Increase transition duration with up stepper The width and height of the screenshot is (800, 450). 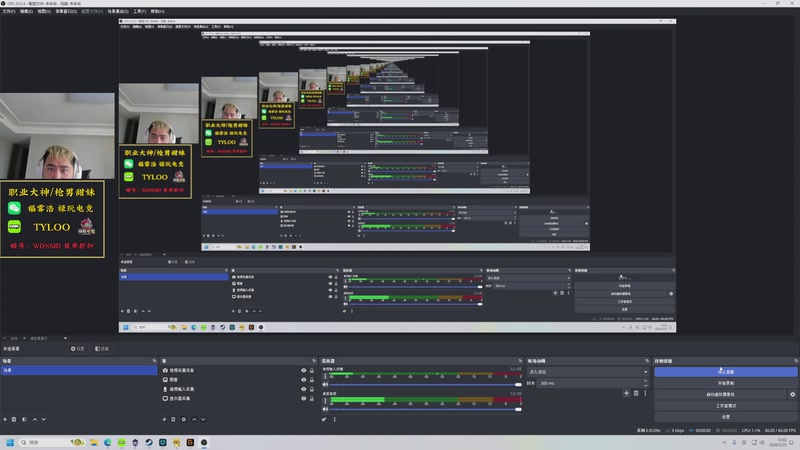(645, 381)
